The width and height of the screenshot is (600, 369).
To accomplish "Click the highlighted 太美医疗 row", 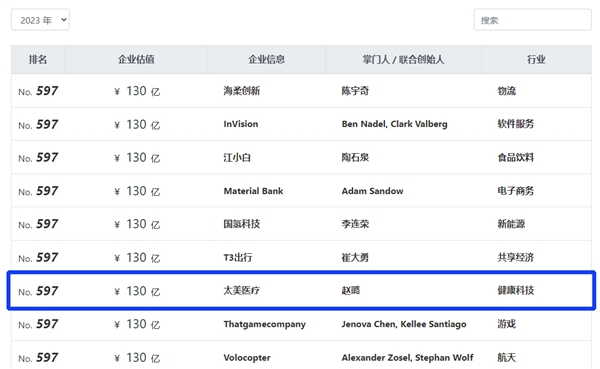I will [x=301, y=291].
